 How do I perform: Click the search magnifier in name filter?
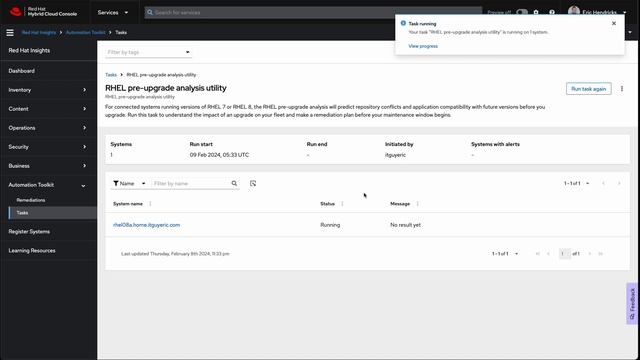pos(234,184)
